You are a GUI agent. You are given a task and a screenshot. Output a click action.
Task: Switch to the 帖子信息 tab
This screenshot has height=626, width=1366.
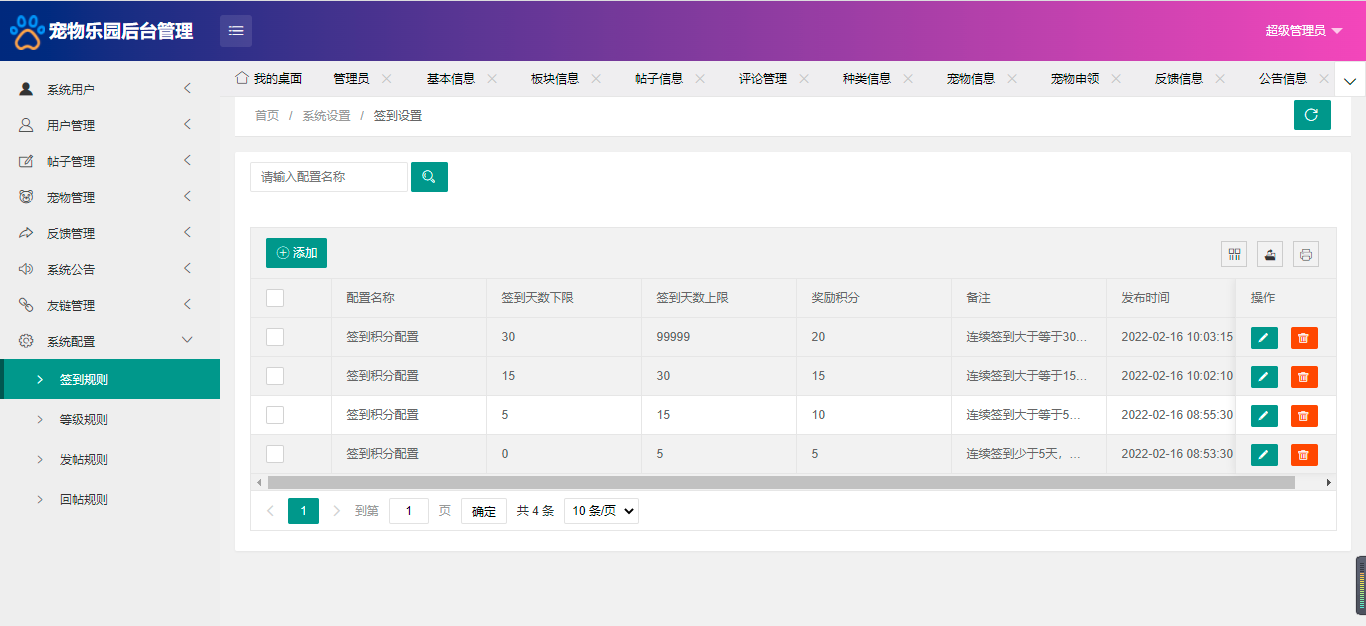coord(658,78)
